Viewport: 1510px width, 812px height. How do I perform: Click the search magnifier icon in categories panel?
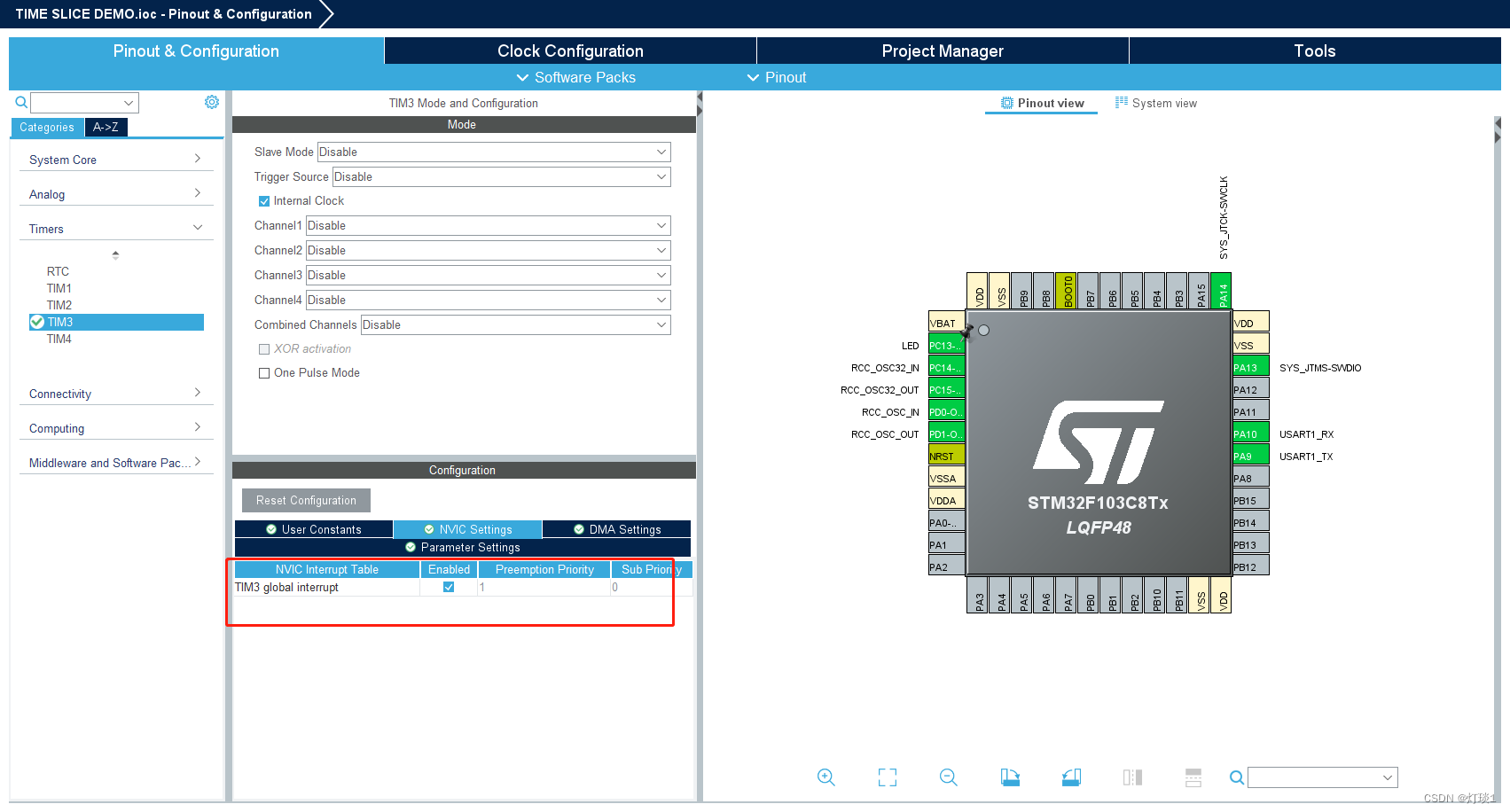pyautogui.click(x=21, y=103)
